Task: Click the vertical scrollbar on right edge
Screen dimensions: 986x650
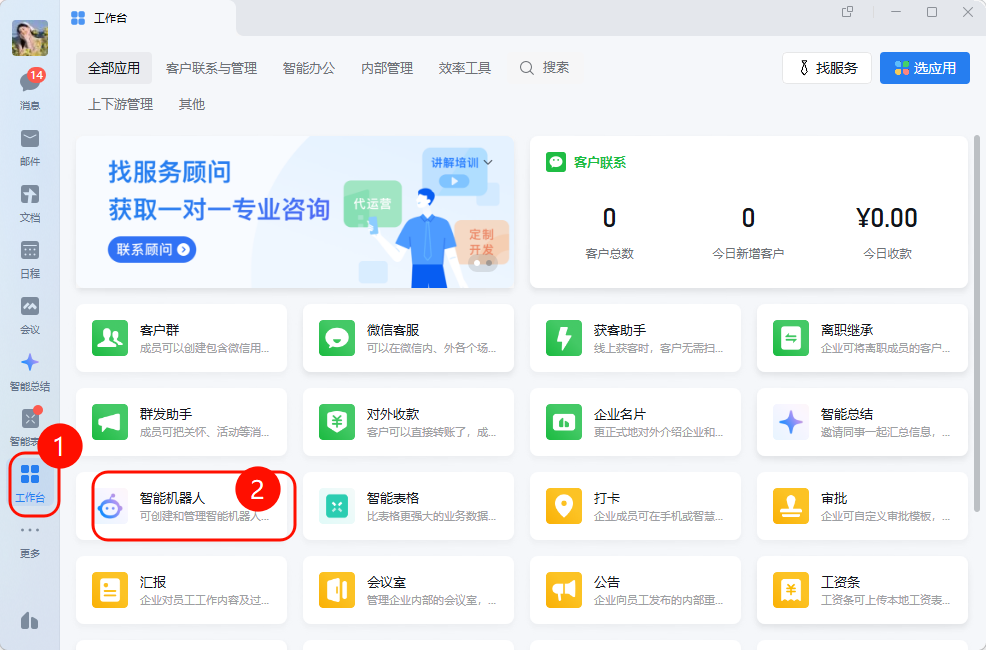Action: (x=977, y=324)
